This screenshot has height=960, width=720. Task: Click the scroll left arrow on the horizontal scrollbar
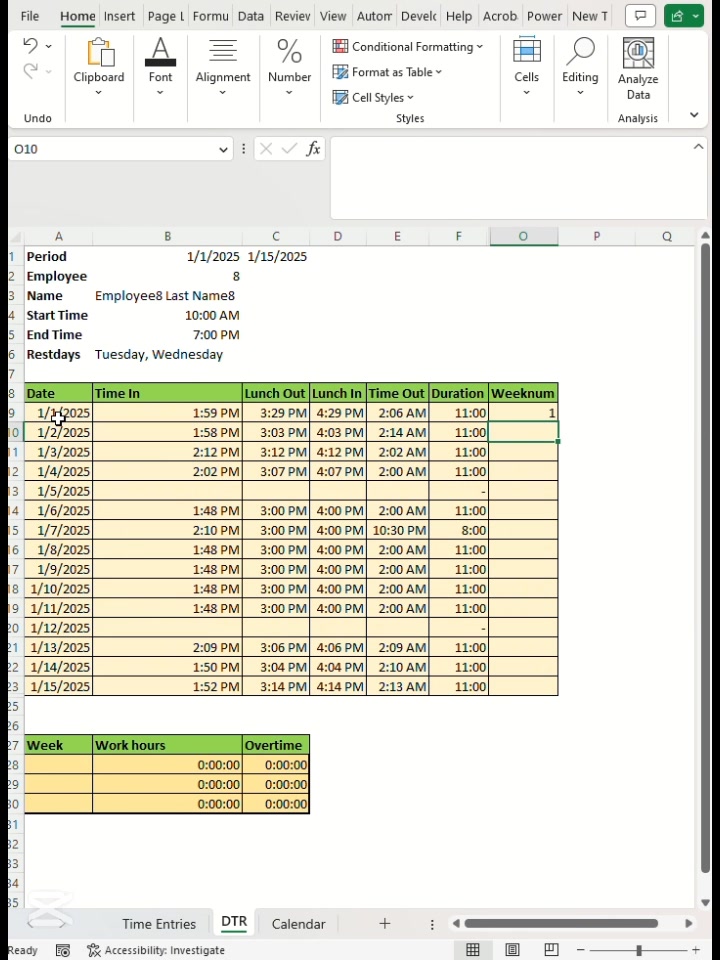pyautogui.click(x=456, y=923)
